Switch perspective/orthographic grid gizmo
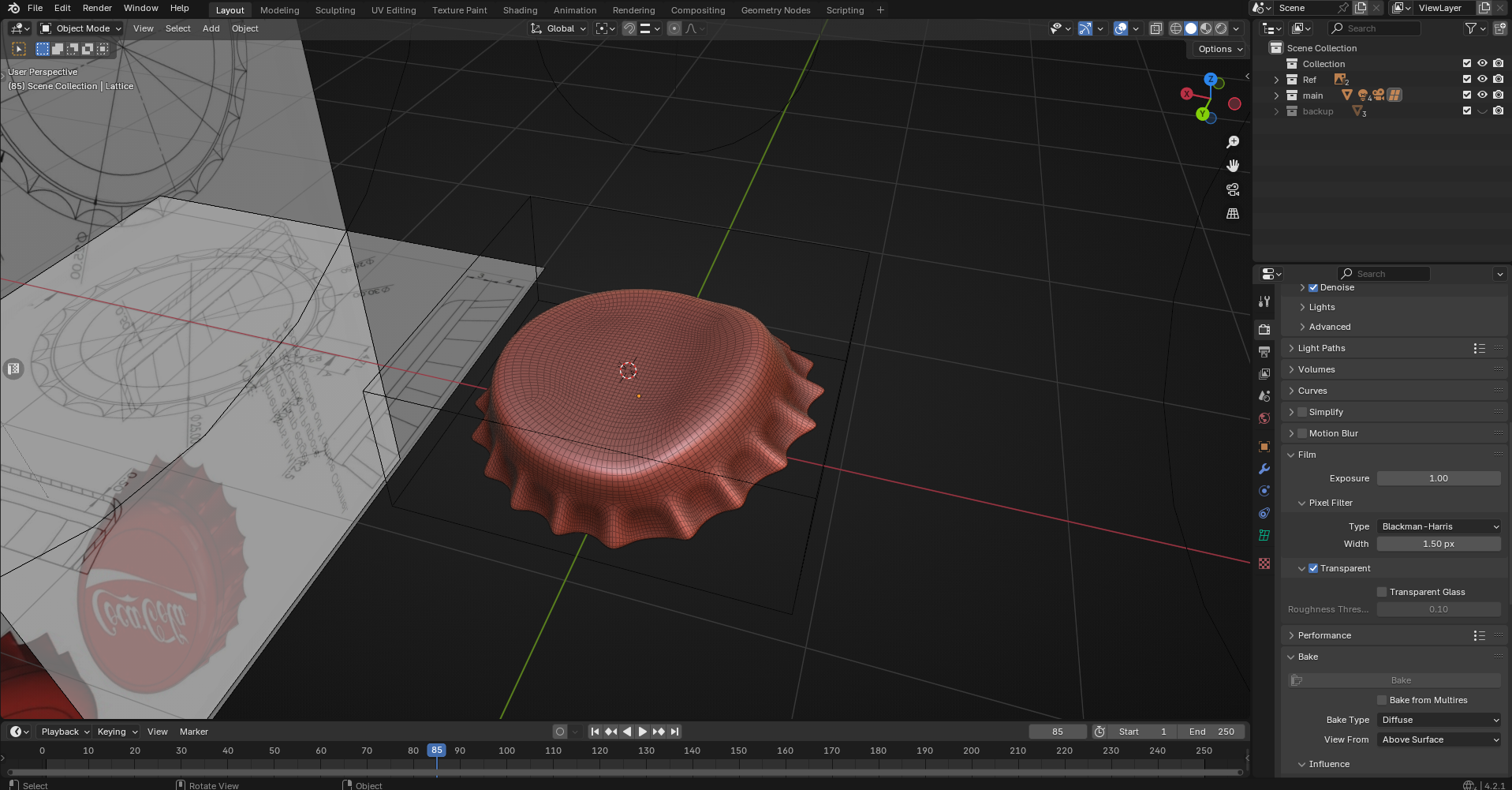This screenshot has width=1512, height=790. pos(1233,213)
